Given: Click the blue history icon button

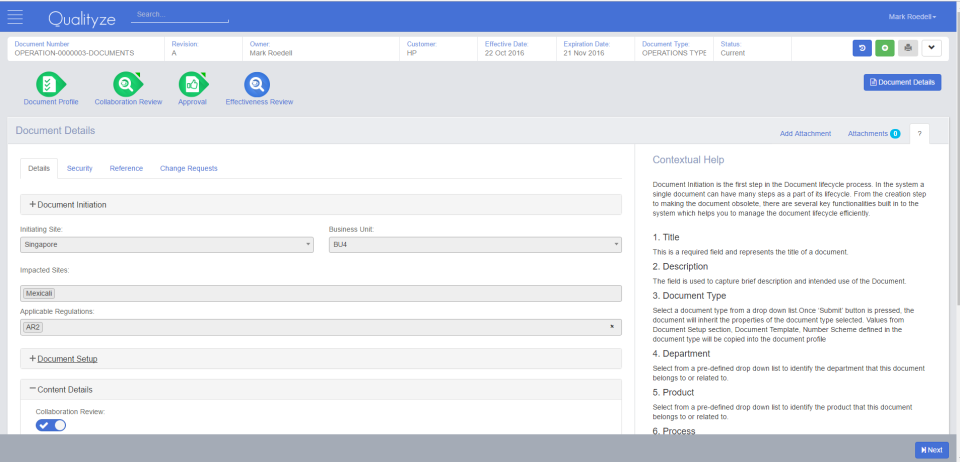Looking at the screenshot, I should (x=862, y=48).
